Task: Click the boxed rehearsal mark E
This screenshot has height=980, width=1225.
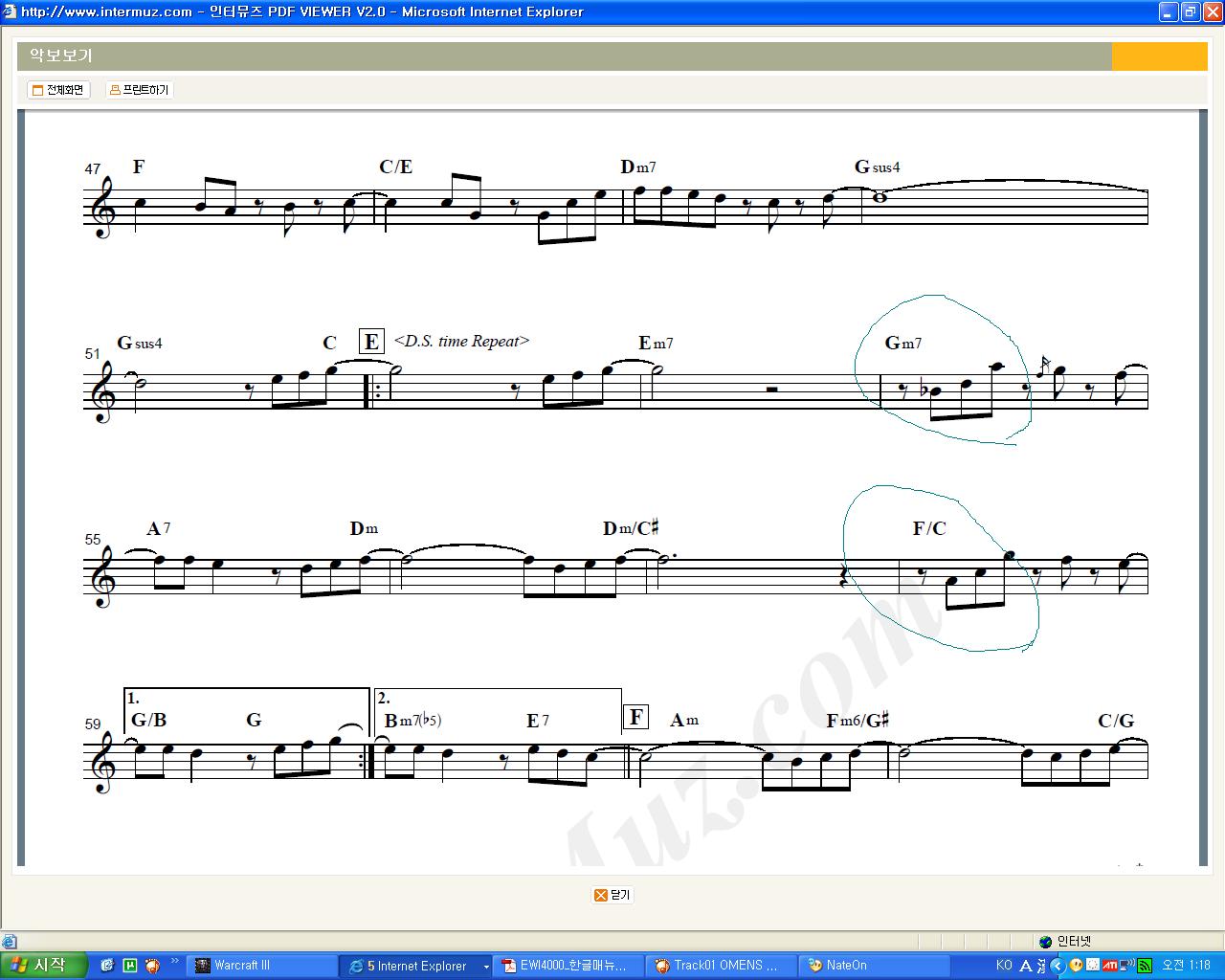Action: pos(371,342)
